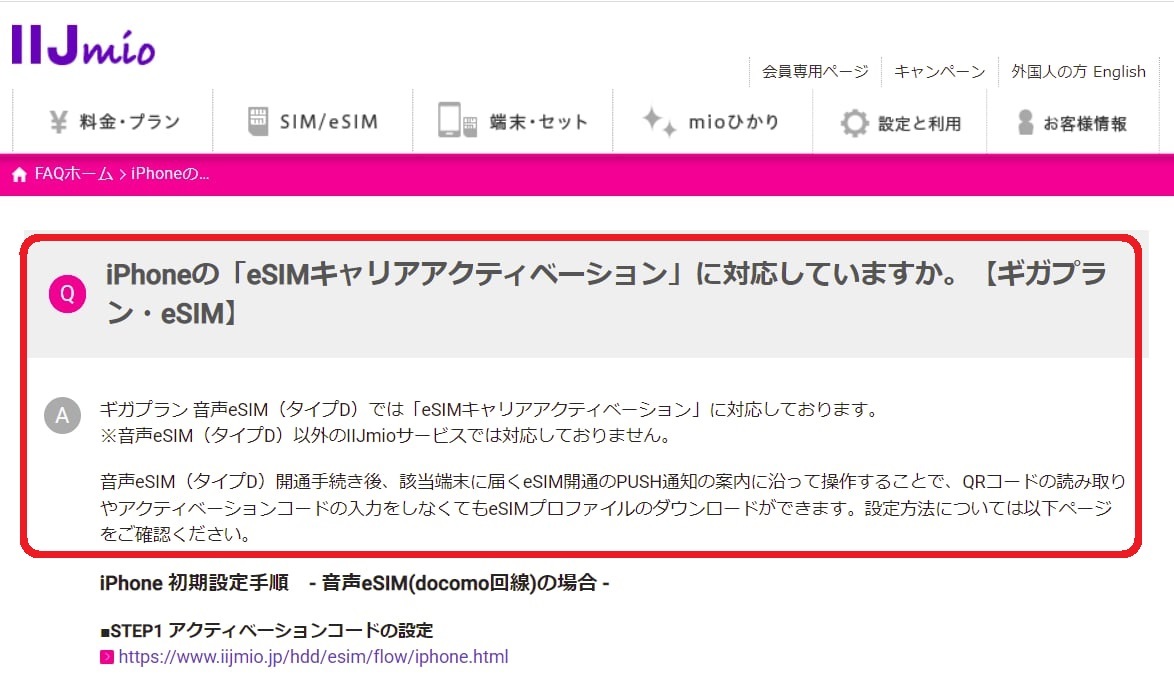Click the gear icon for 設定と利用
Viewport: 1174px width, 690px height.
[x=854, y=123]
